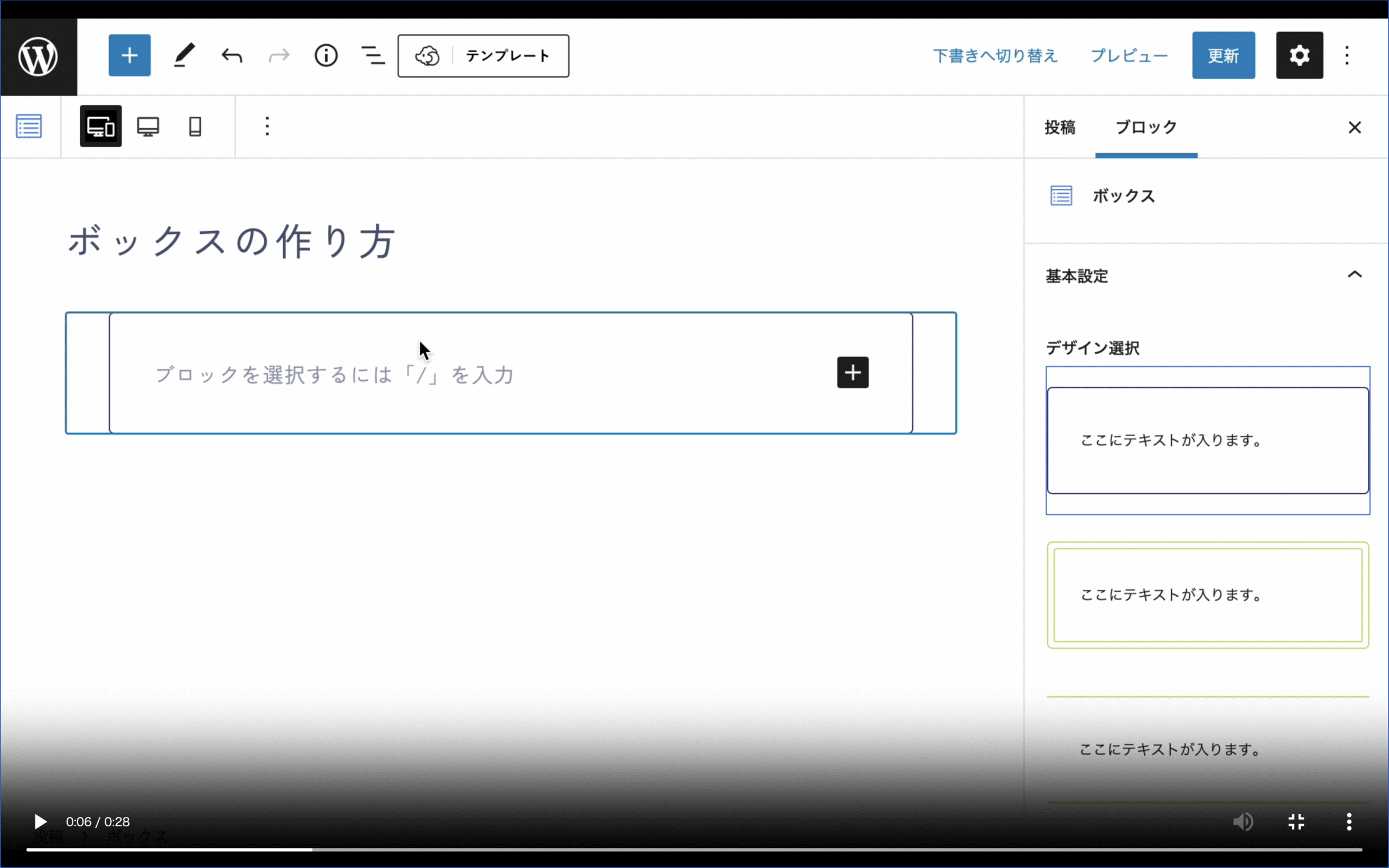This screenshot has height=868, width=1389.
Task: Open video player more options
Action: tap(1349, 821)
